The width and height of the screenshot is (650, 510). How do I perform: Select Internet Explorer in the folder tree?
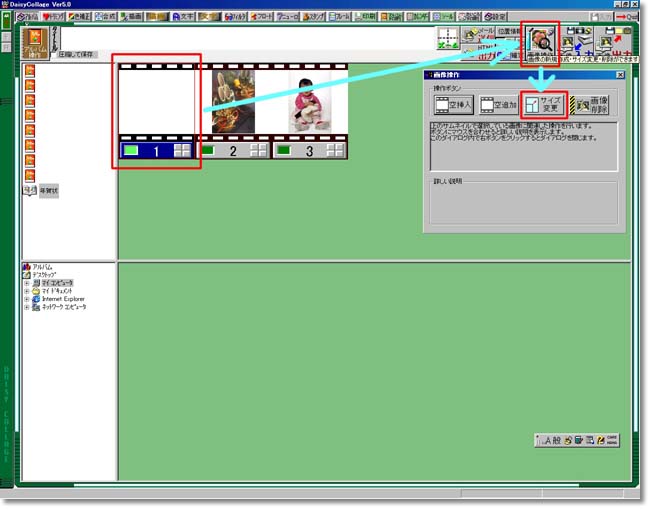(x=63, y=299)
